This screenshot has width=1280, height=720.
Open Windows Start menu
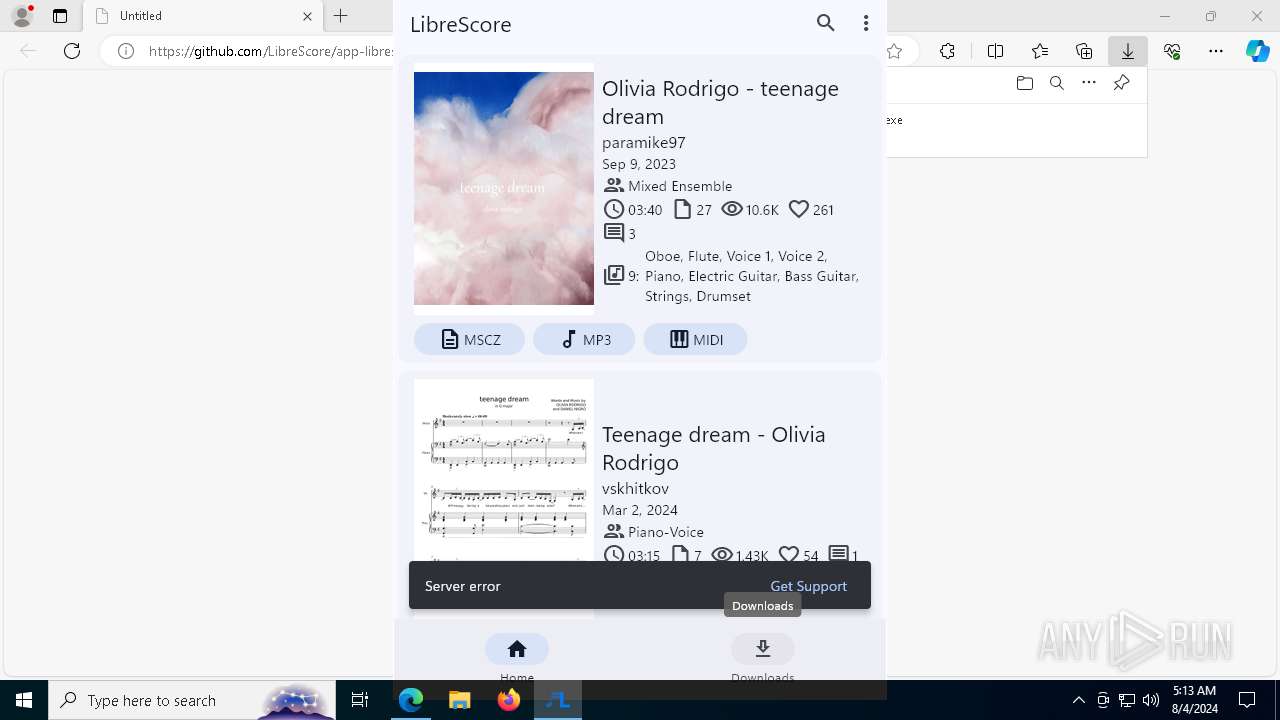[24, 700]
